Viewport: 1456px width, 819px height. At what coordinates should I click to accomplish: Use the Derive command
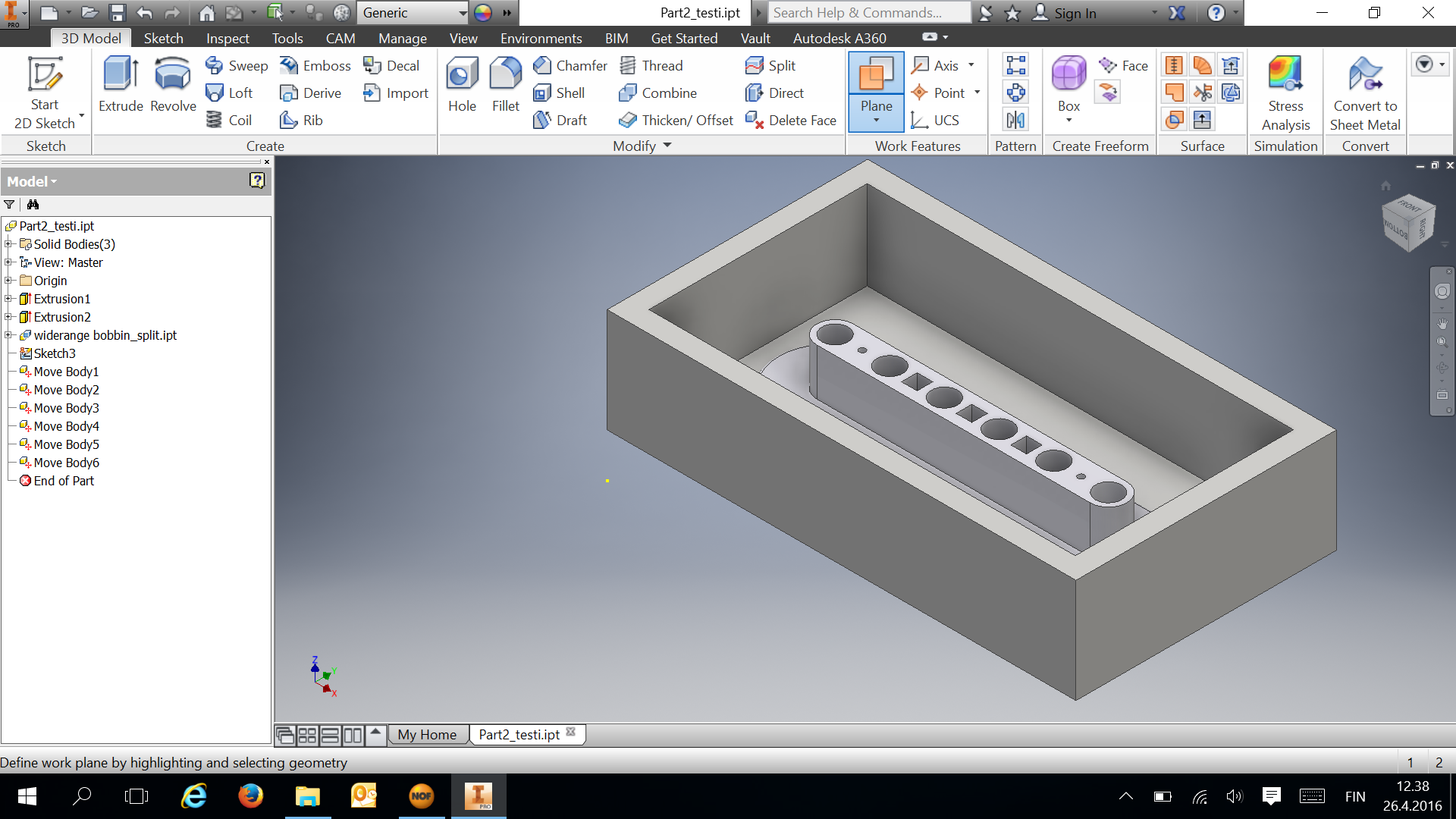(x=310, y=93)
